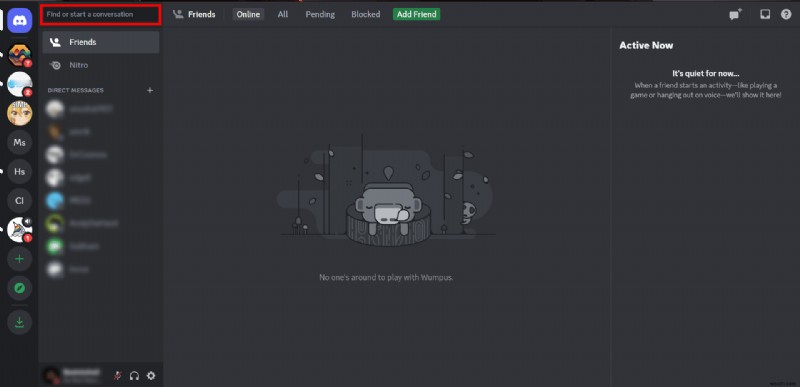Open server with speaker and 1 badge
Image resolution: width=800 pixels, height=387 pixels.
[19, 230]
